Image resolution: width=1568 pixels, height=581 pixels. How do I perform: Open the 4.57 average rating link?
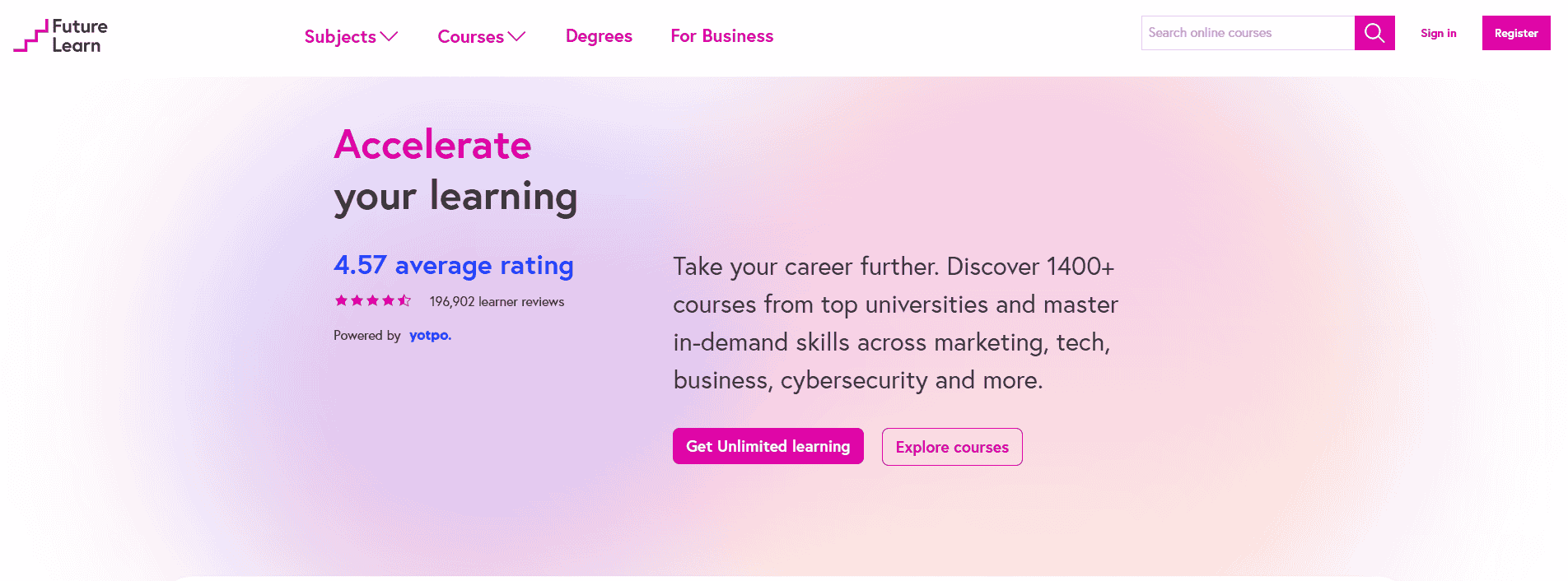point(453,265)
